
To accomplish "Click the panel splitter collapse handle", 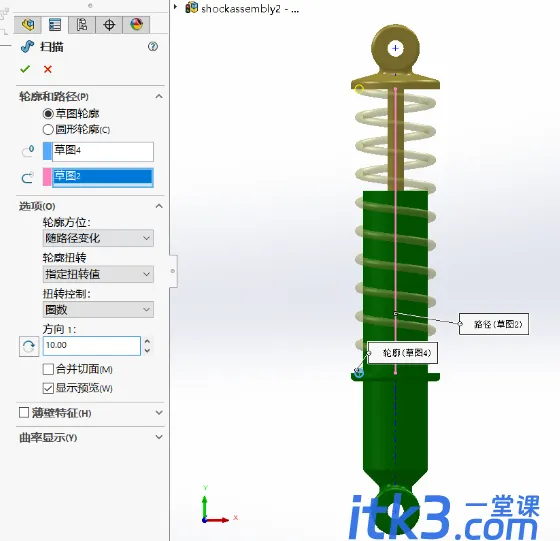I will [173, 271].
